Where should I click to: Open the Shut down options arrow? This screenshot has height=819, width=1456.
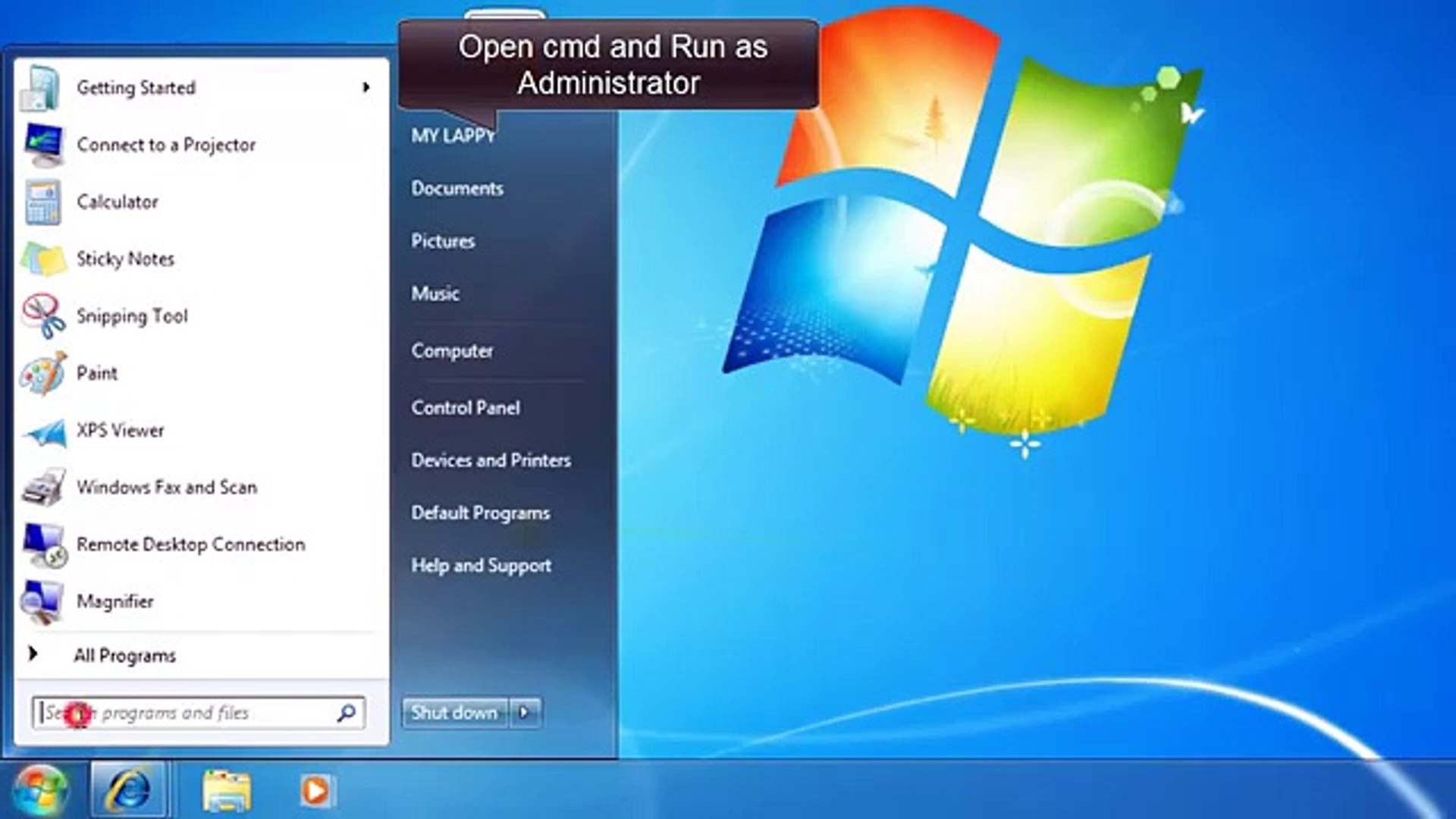(x=525, y=712)
